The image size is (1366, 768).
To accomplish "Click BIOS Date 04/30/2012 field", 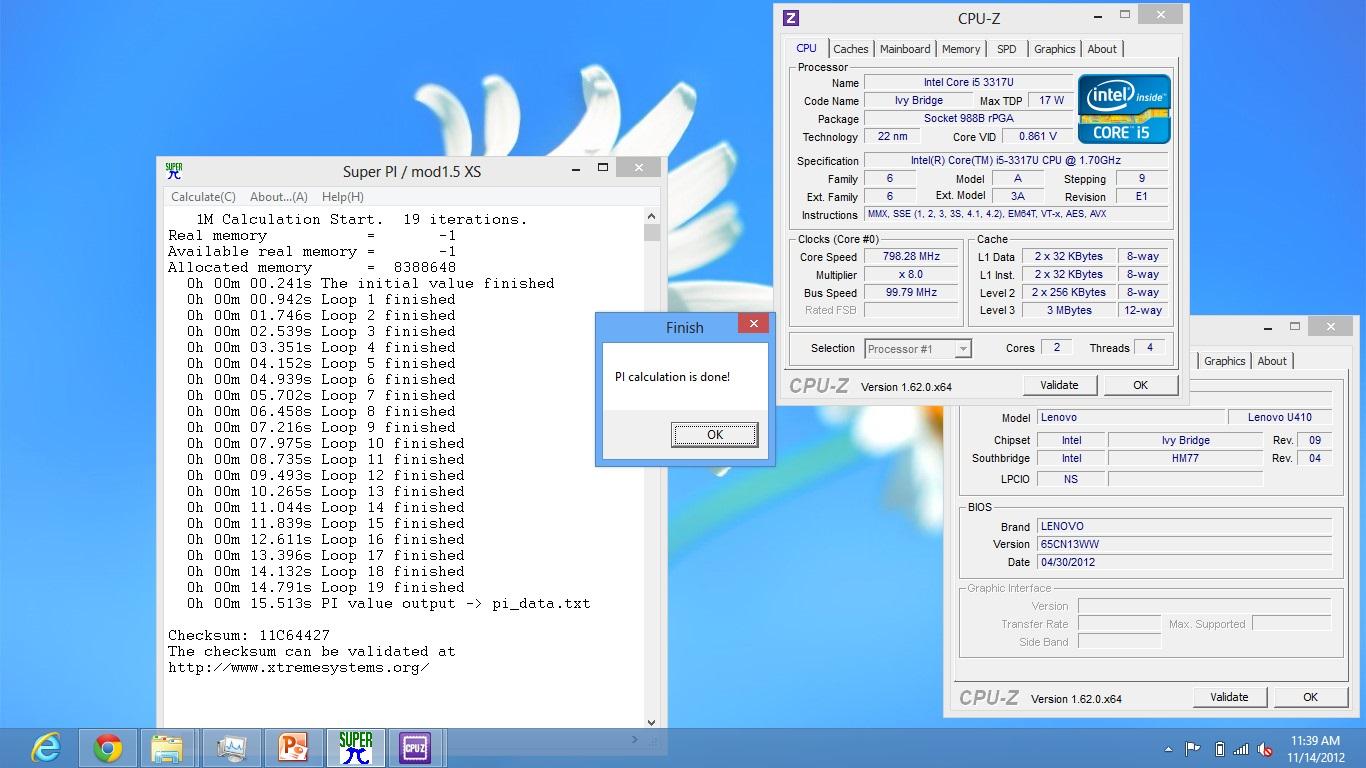I will pyautogui.click(x=1184, y=562).
